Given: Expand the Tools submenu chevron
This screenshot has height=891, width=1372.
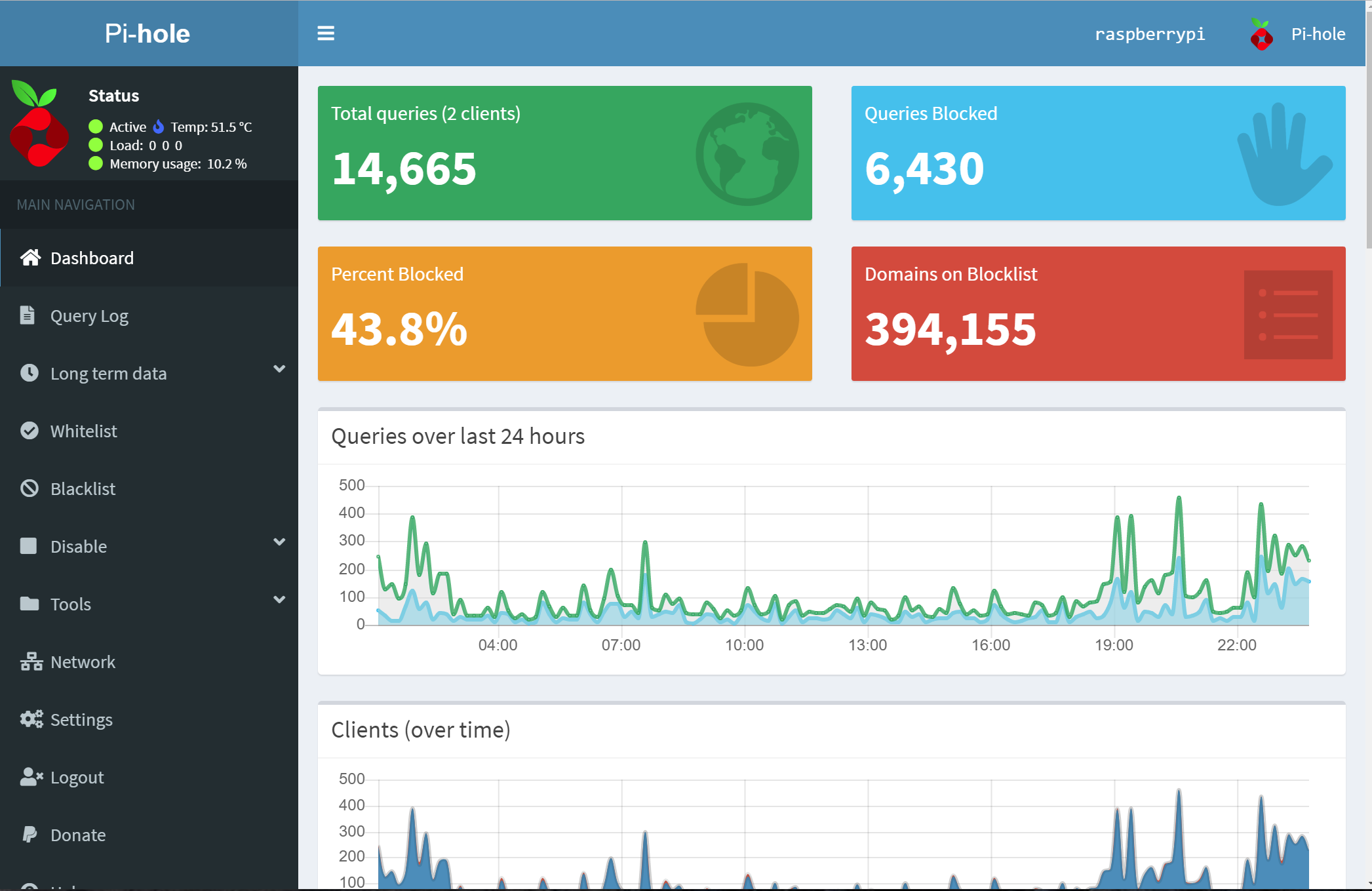Looking at the screenshot, I should point(279,600).
